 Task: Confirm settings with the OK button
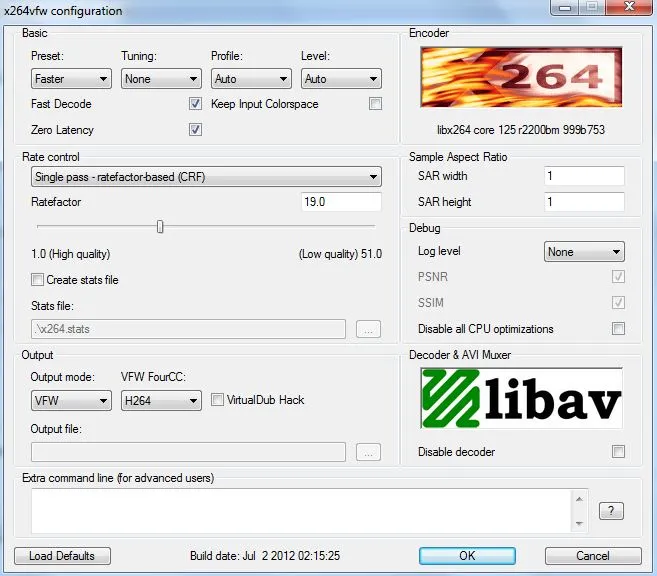tap(467, 556)
